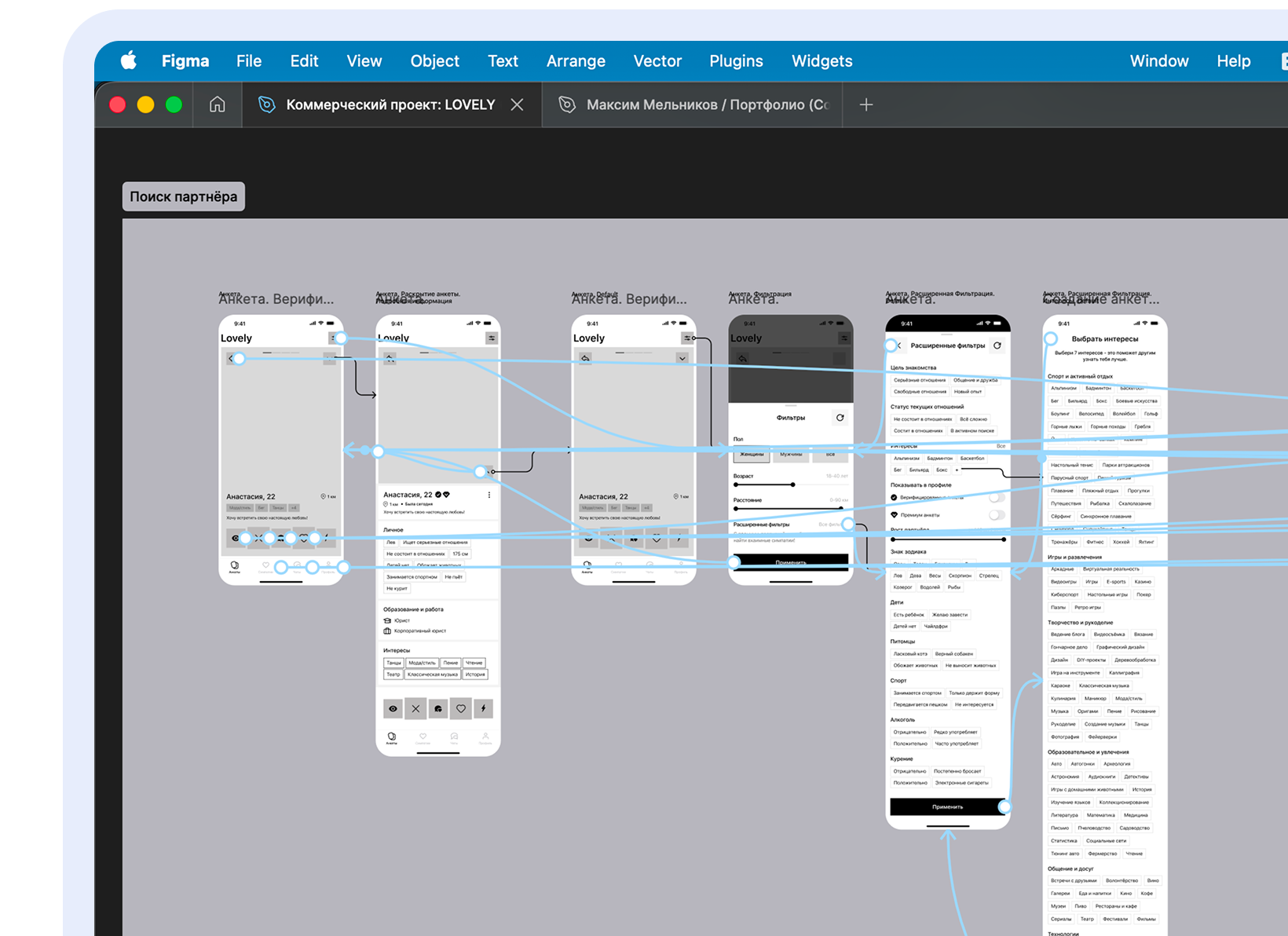Image resolution: width=1288 pixels, height=936 pixels.
Task: Click the Поиск партнёра section label
Action: [x=184, y=196]
